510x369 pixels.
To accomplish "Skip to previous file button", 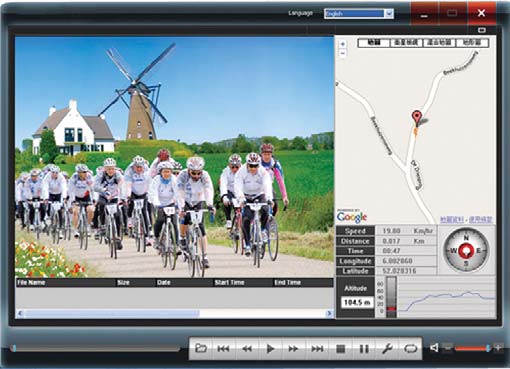I will (x=224, y=349).
